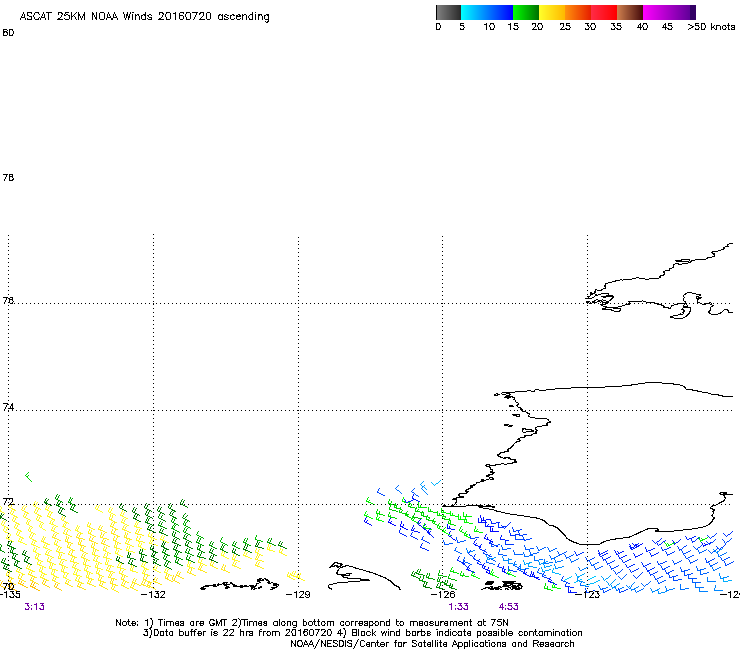Select the gray 0-5 knots color segment
The image size is (740, 650).
(x=448, y=12)
